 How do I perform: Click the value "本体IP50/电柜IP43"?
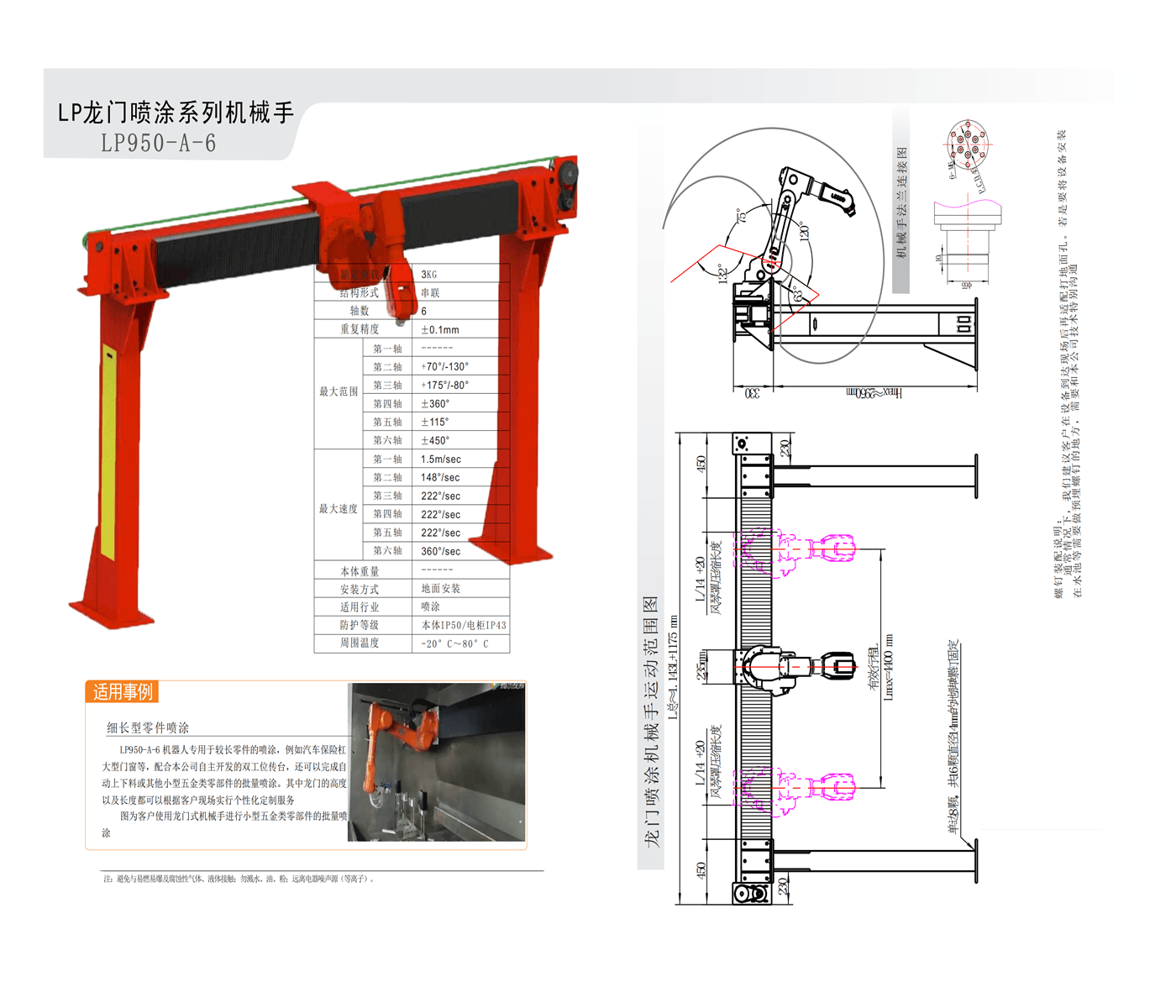coord(464,626)
